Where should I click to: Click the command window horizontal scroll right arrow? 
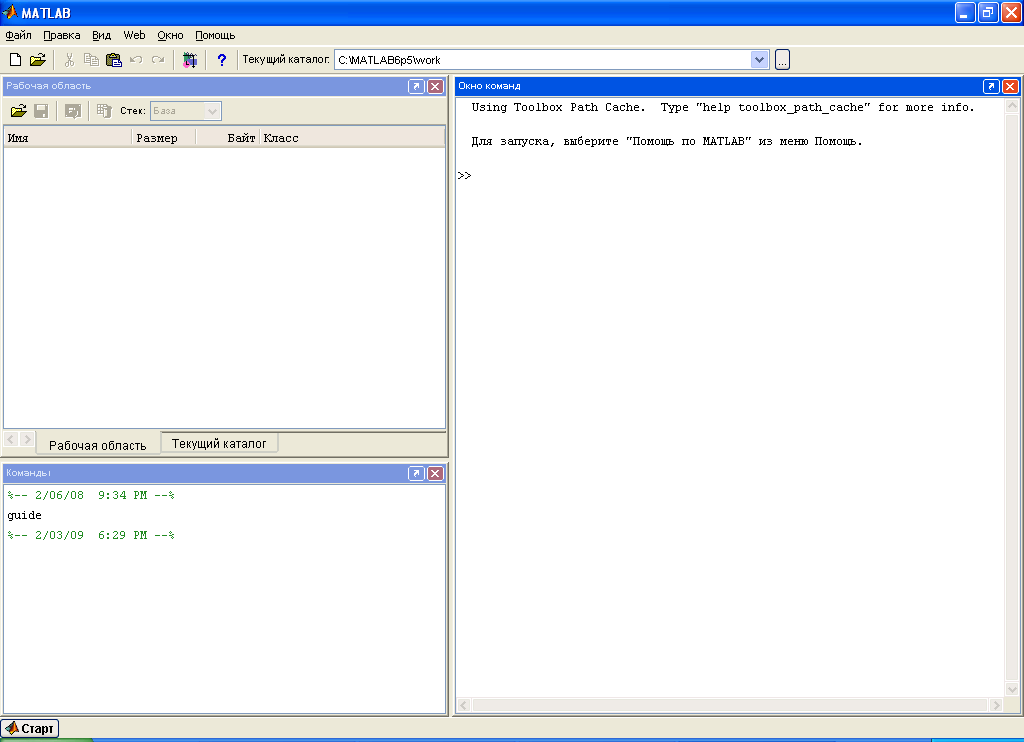click(x=996, y=705)
